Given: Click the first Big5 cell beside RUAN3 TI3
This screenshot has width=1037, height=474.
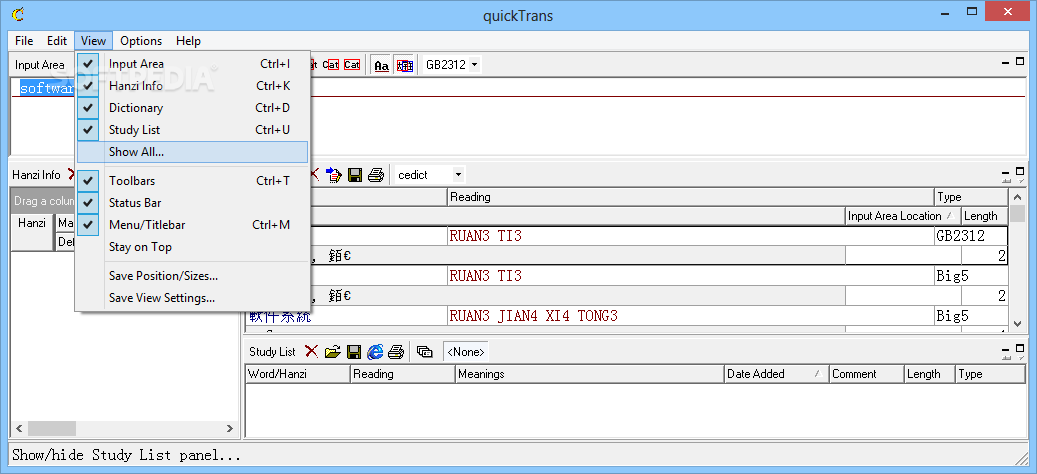Looking at the screenshot, I should point(971,276).
